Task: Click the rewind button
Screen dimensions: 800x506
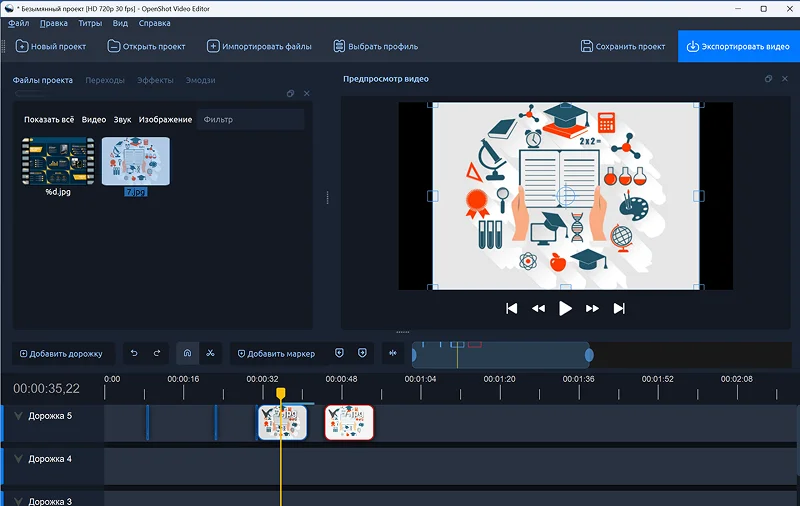Action: coord(538,309)
